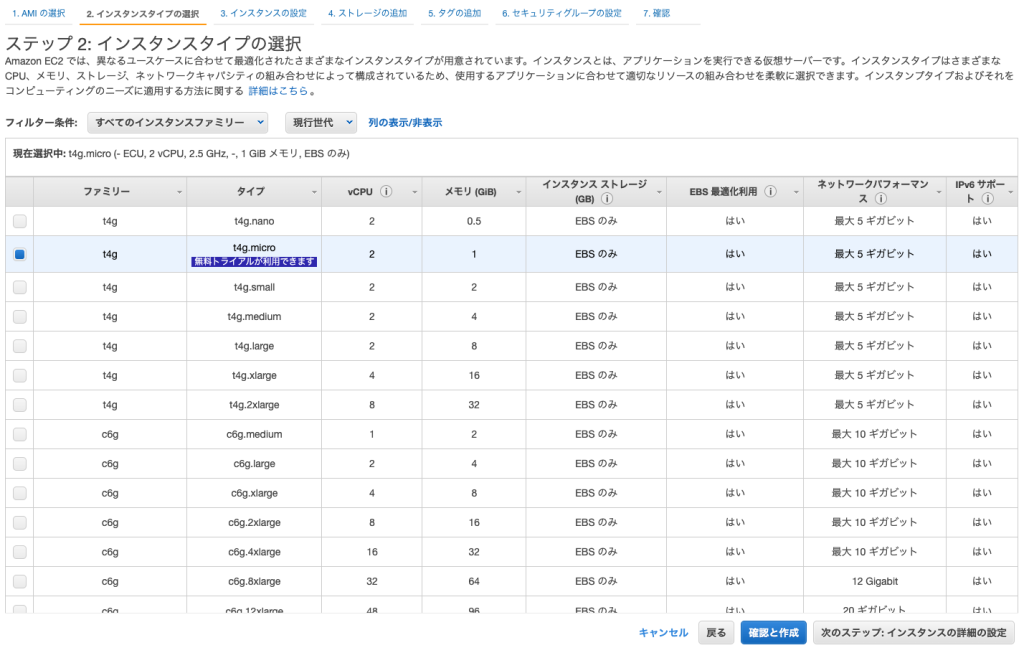Click the t4g.medium type text

254,317
